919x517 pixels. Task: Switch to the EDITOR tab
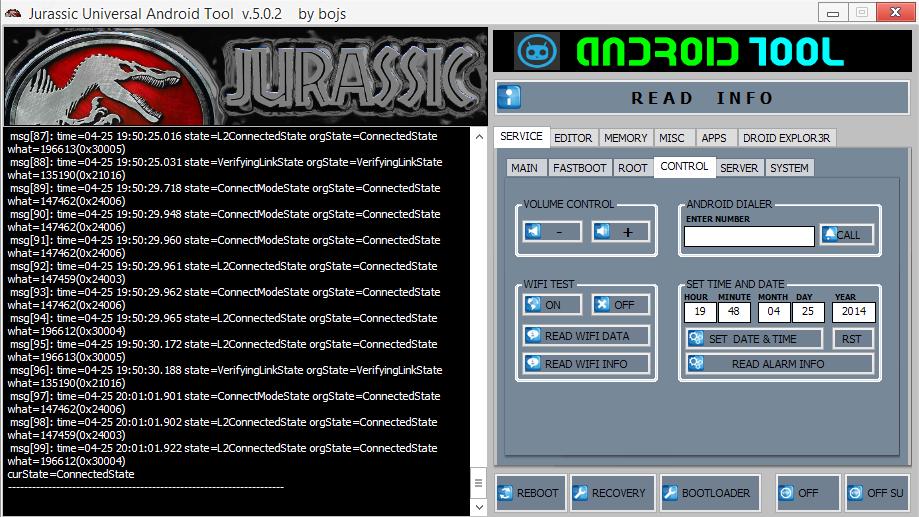[573, 138]
